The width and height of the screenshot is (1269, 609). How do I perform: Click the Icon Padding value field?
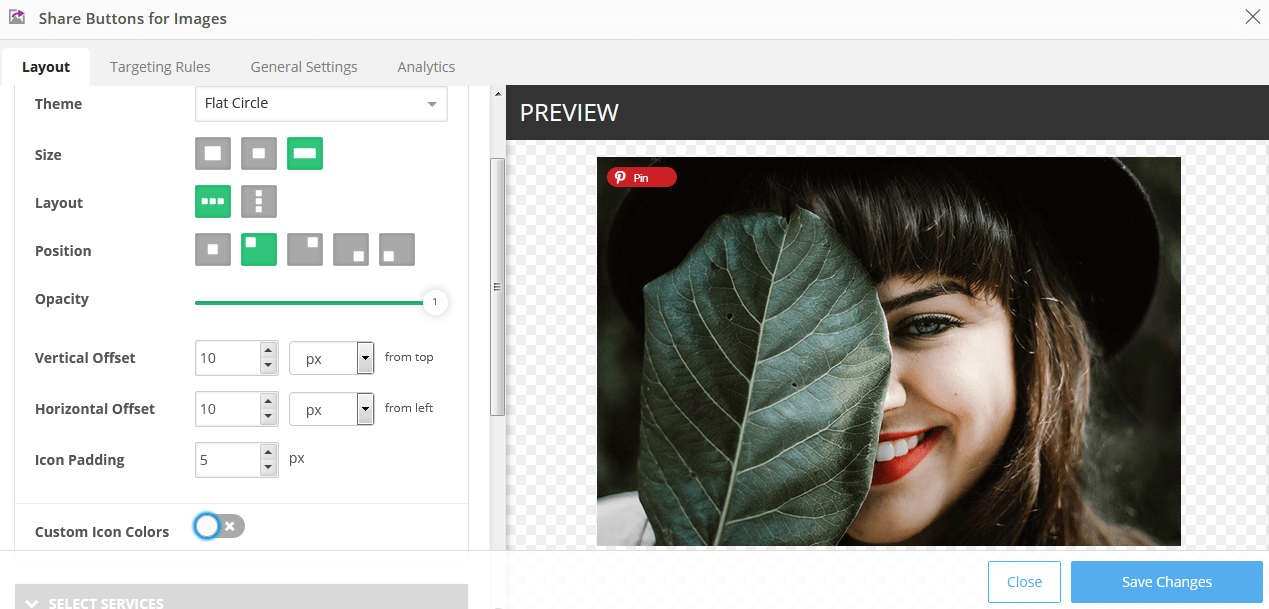[x=228, y=460]
